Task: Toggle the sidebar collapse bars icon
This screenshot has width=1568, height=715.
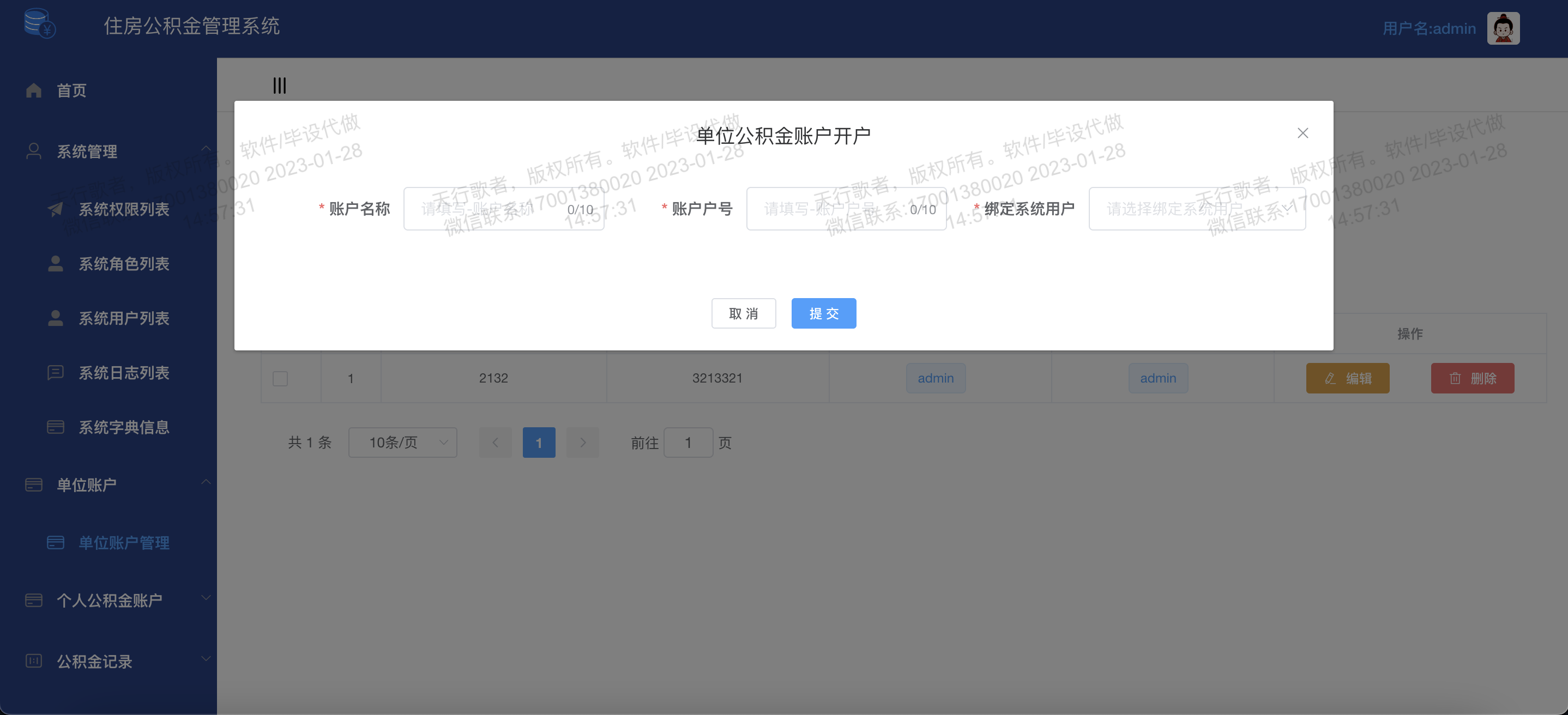Action: tap(279, 85)
